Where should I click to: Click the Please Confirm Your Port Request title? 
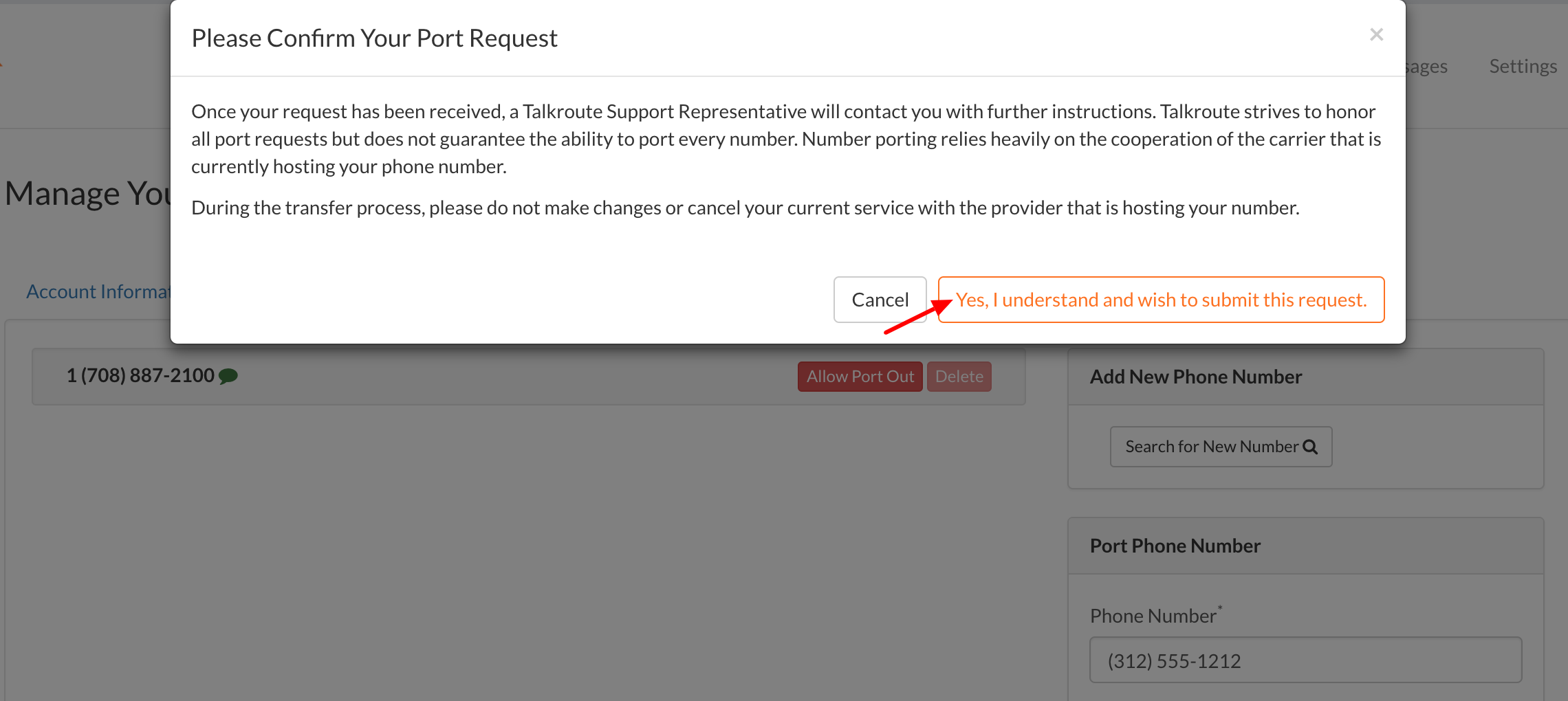pos(374,38)
